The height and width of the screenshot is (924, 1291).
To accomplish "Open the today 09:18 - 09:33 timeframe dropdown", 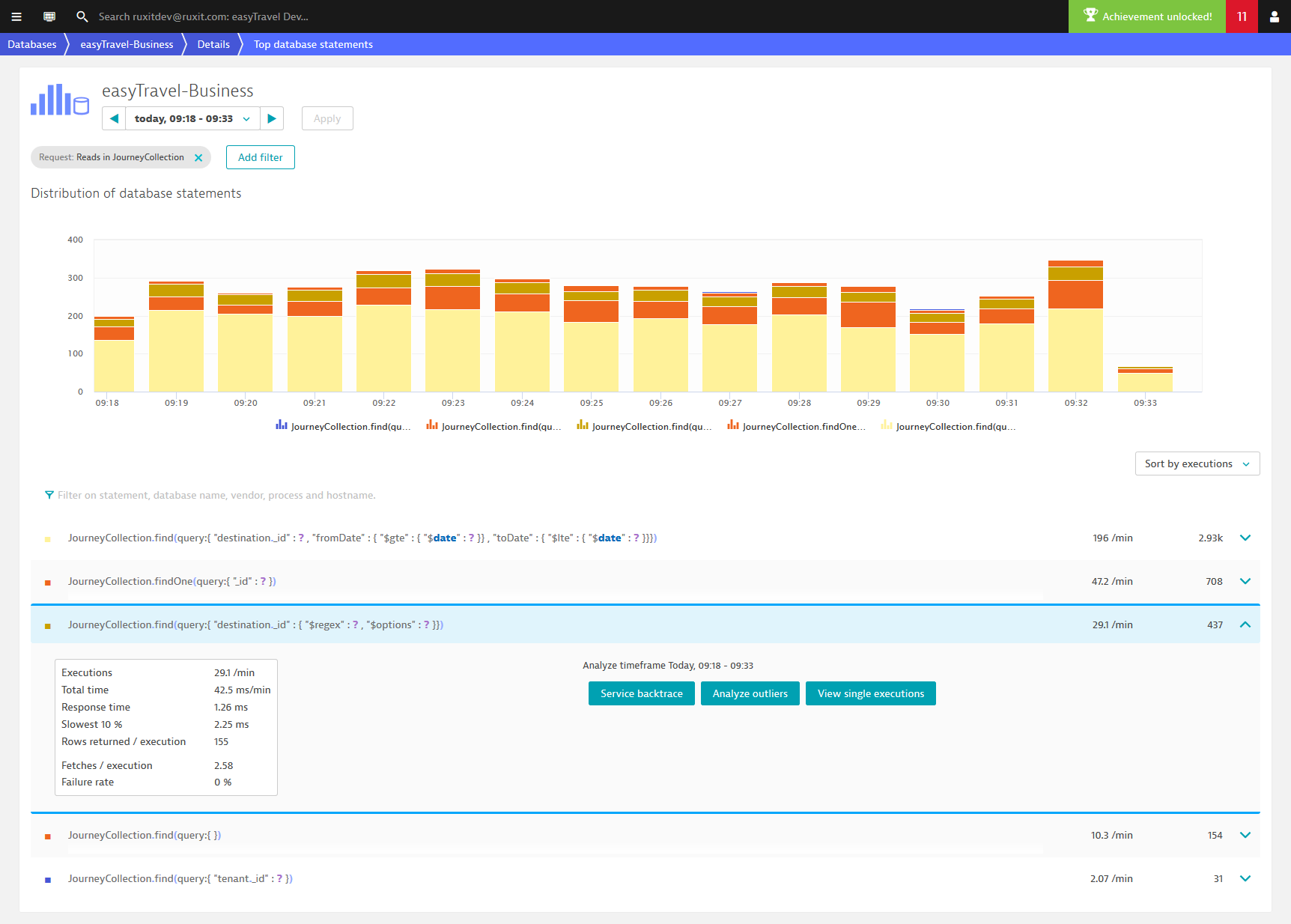I will [x=192, y=118].
